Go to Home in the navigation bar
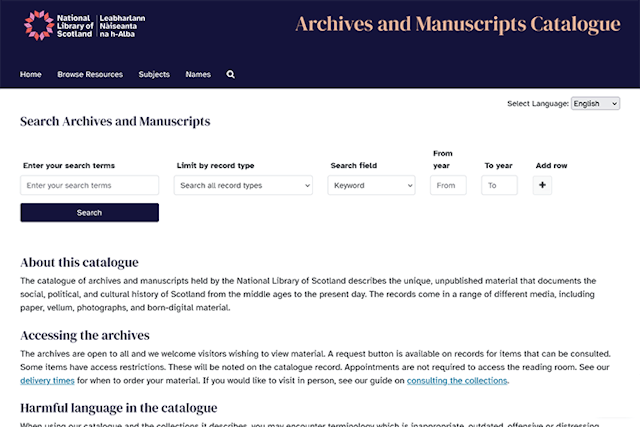The image size is (640, 427). [31, 74]
